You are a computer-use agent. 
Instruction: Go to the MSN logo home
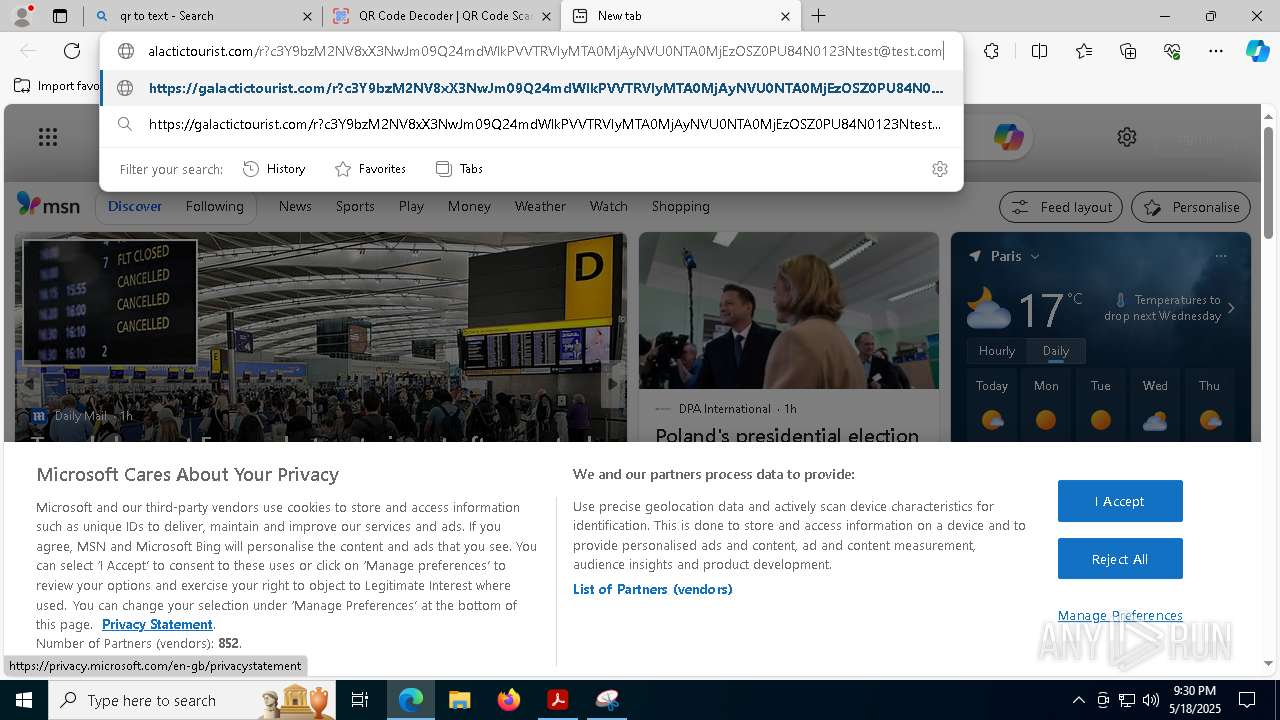[48, 205]
